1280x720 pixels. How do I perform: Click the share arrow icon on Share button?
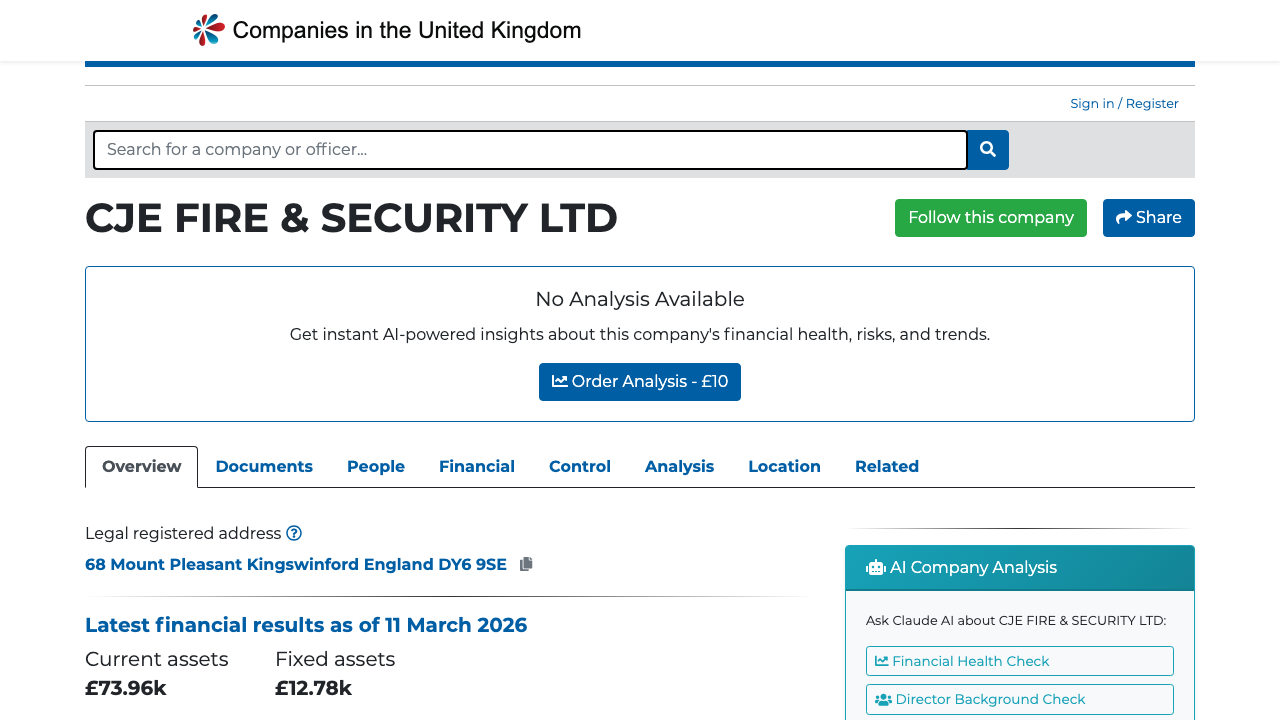point(1122,217)
